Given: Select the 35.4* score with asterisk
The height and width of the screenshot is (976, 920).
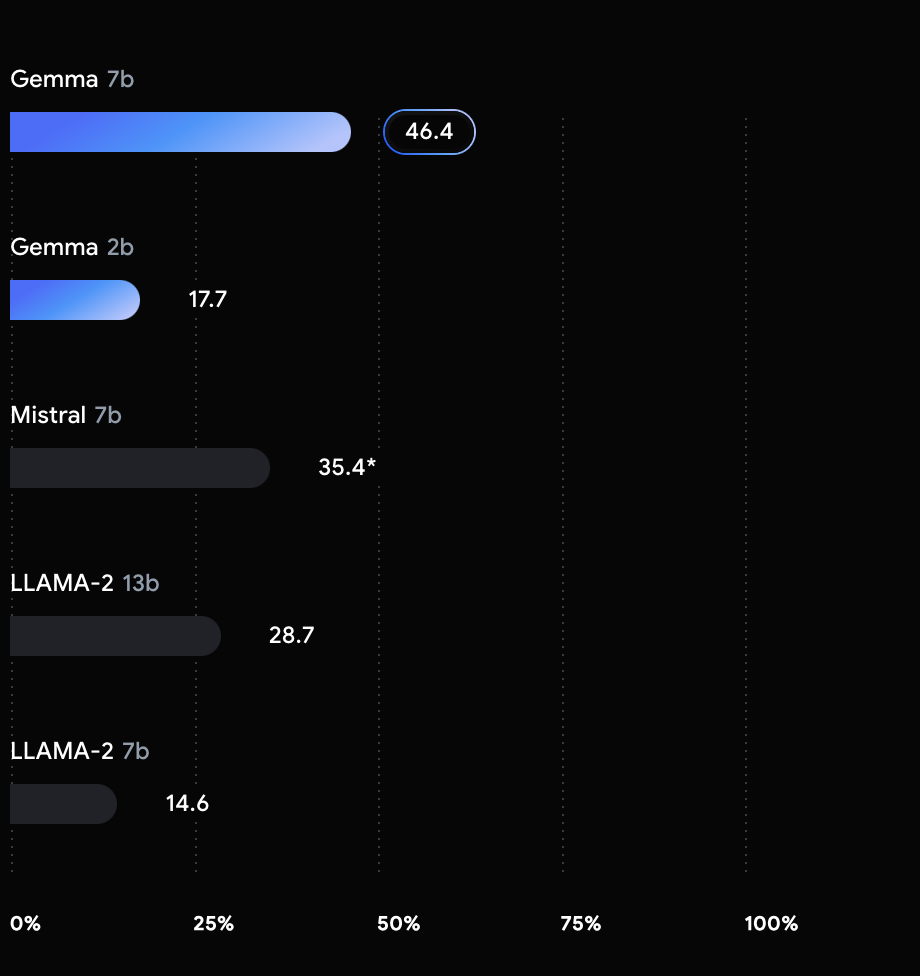Looking at the screenshot, I should pos(347,467).
